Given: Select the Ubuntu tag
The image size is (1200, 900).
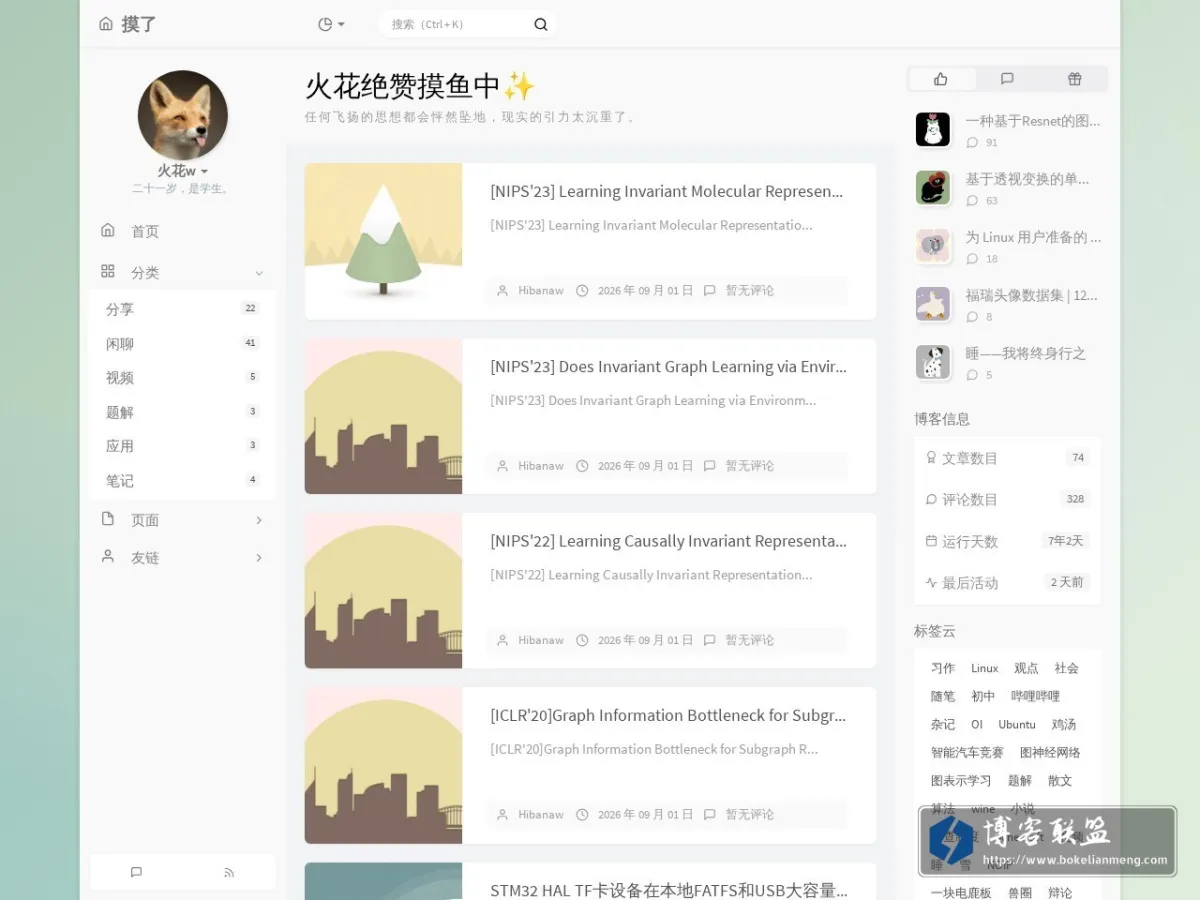Looking at the screenshot, I should coord(1017,724).
